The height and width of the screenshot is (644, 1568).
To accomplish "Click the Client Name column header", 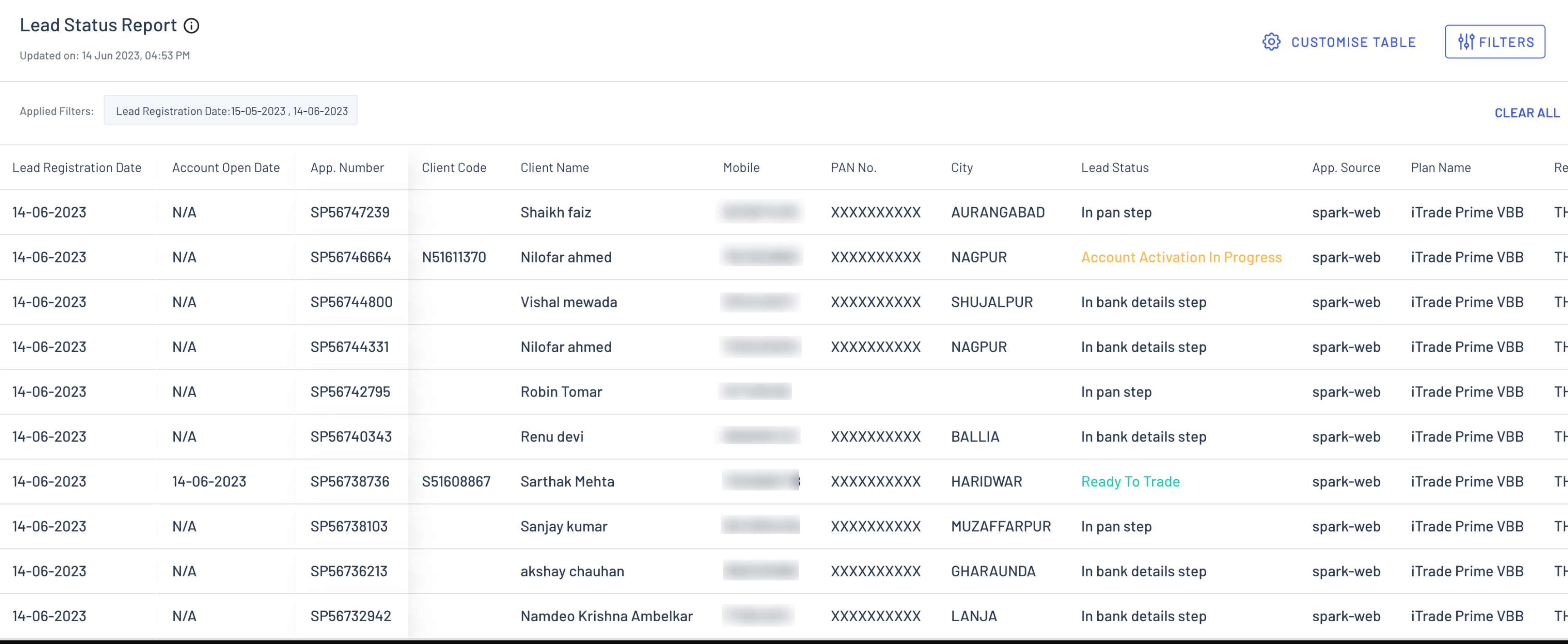I will tap(555, 168).
